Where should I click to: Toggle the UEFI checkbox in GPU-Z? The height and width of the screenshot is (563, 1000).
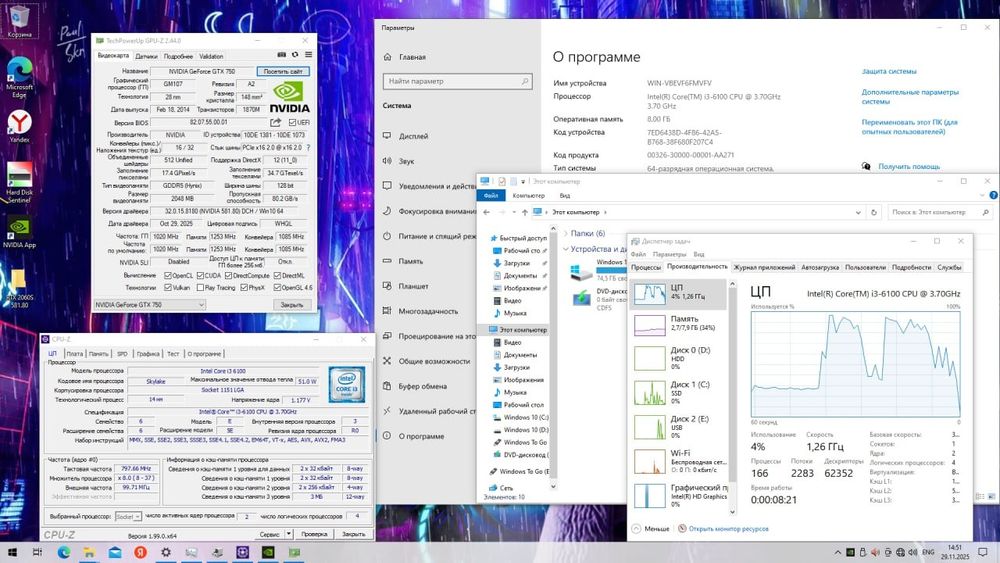292,122
